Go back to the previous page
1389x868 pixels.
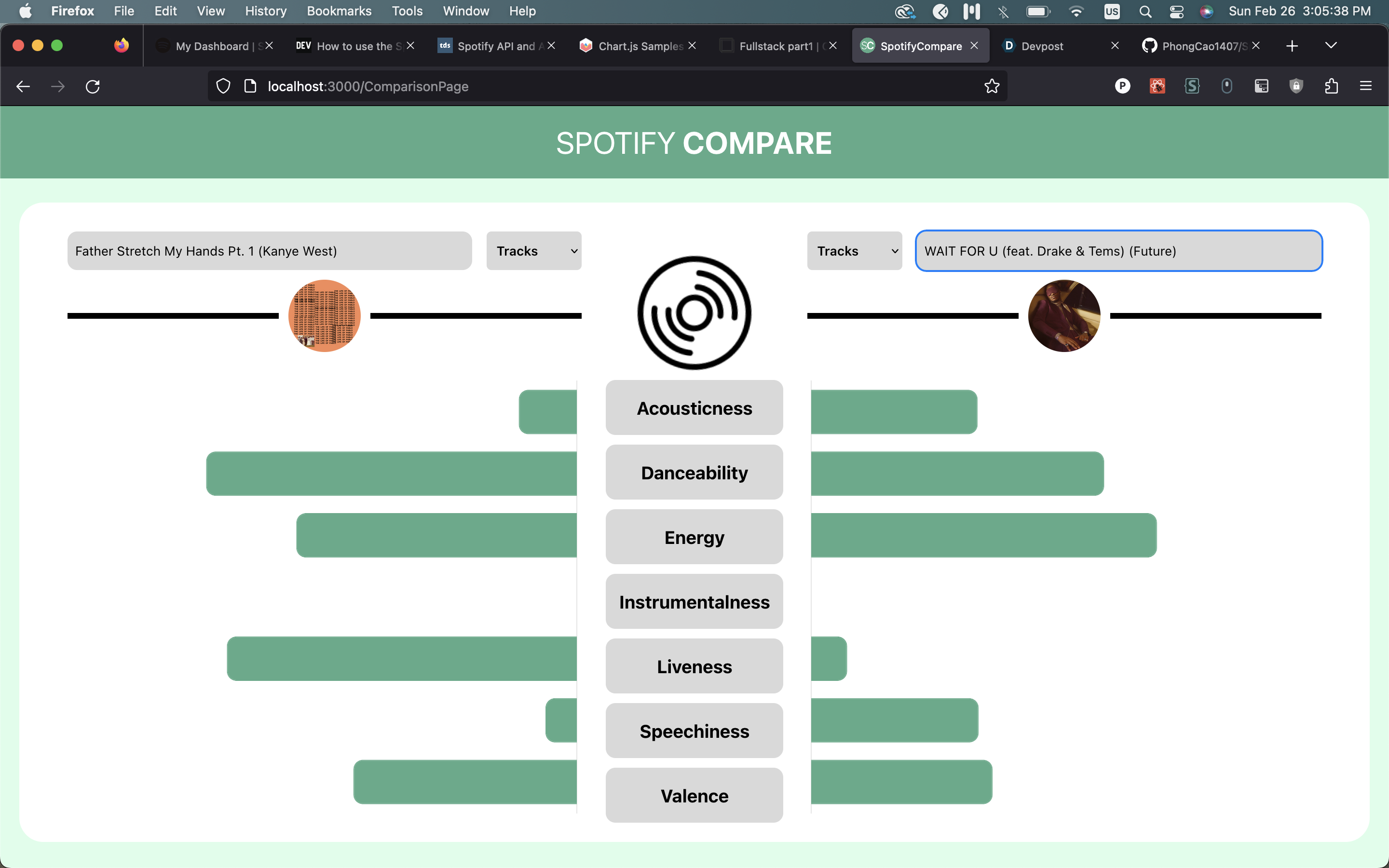point(23,86)
